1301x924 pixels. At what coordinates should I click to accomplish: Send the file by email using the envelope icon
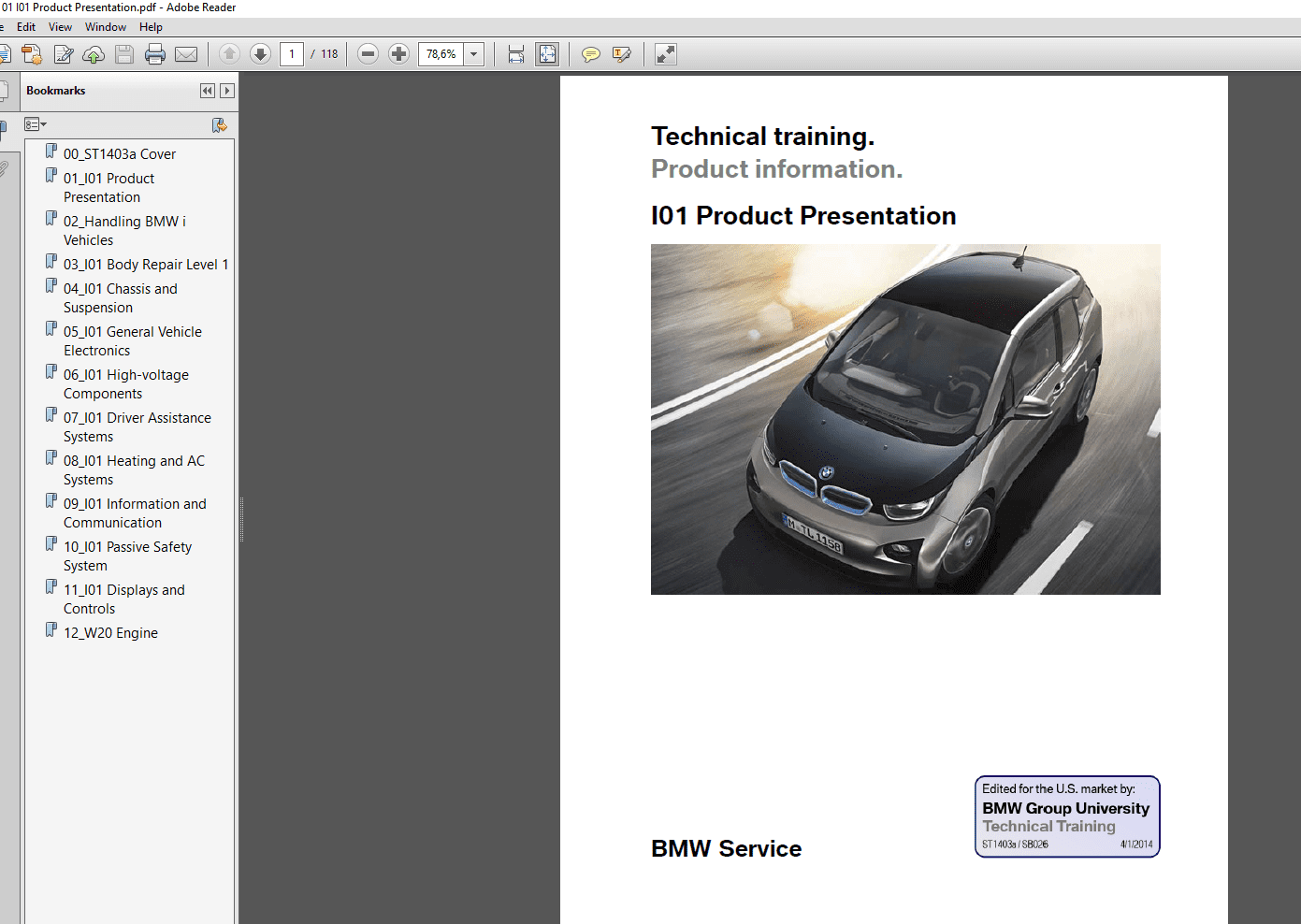click(x=186, y=54)
